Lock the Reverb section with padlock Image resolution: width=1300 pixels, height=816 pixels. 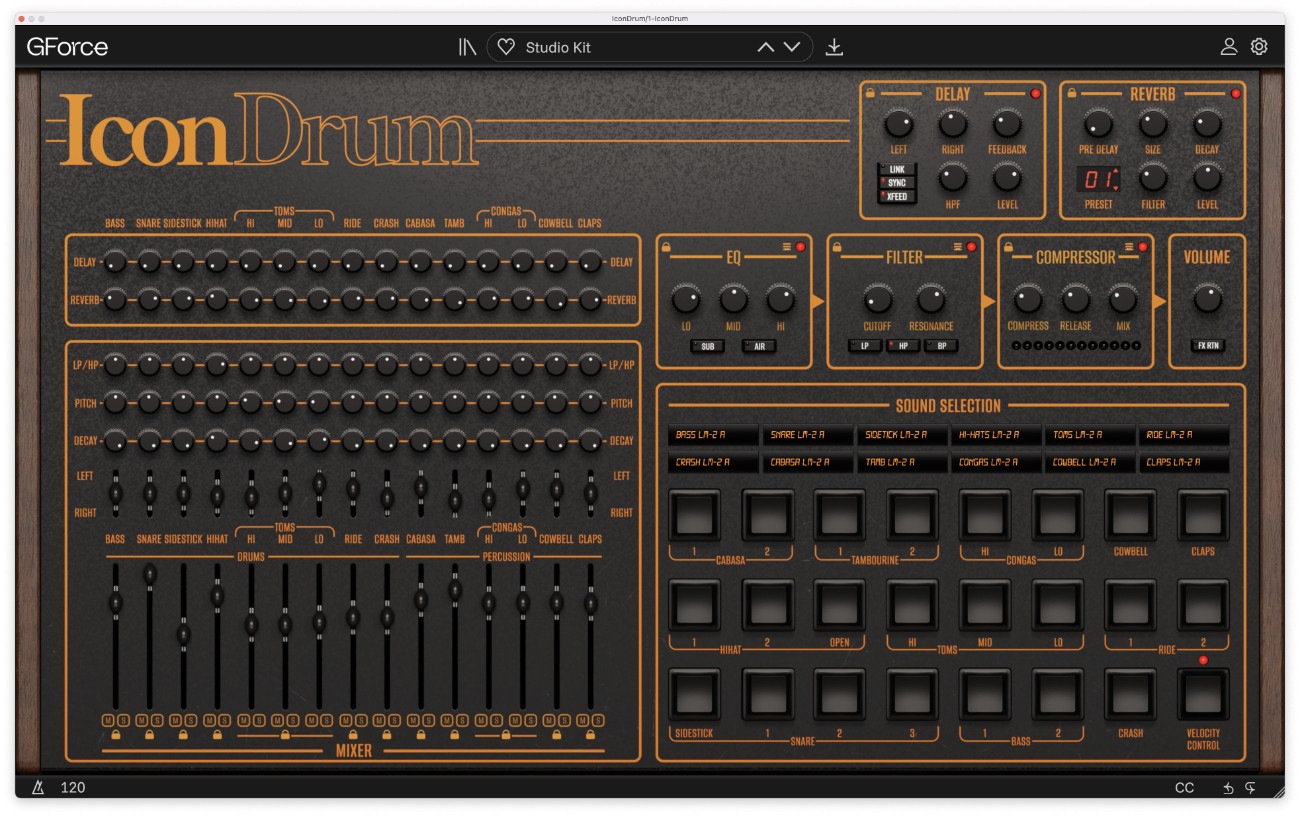1072,93
